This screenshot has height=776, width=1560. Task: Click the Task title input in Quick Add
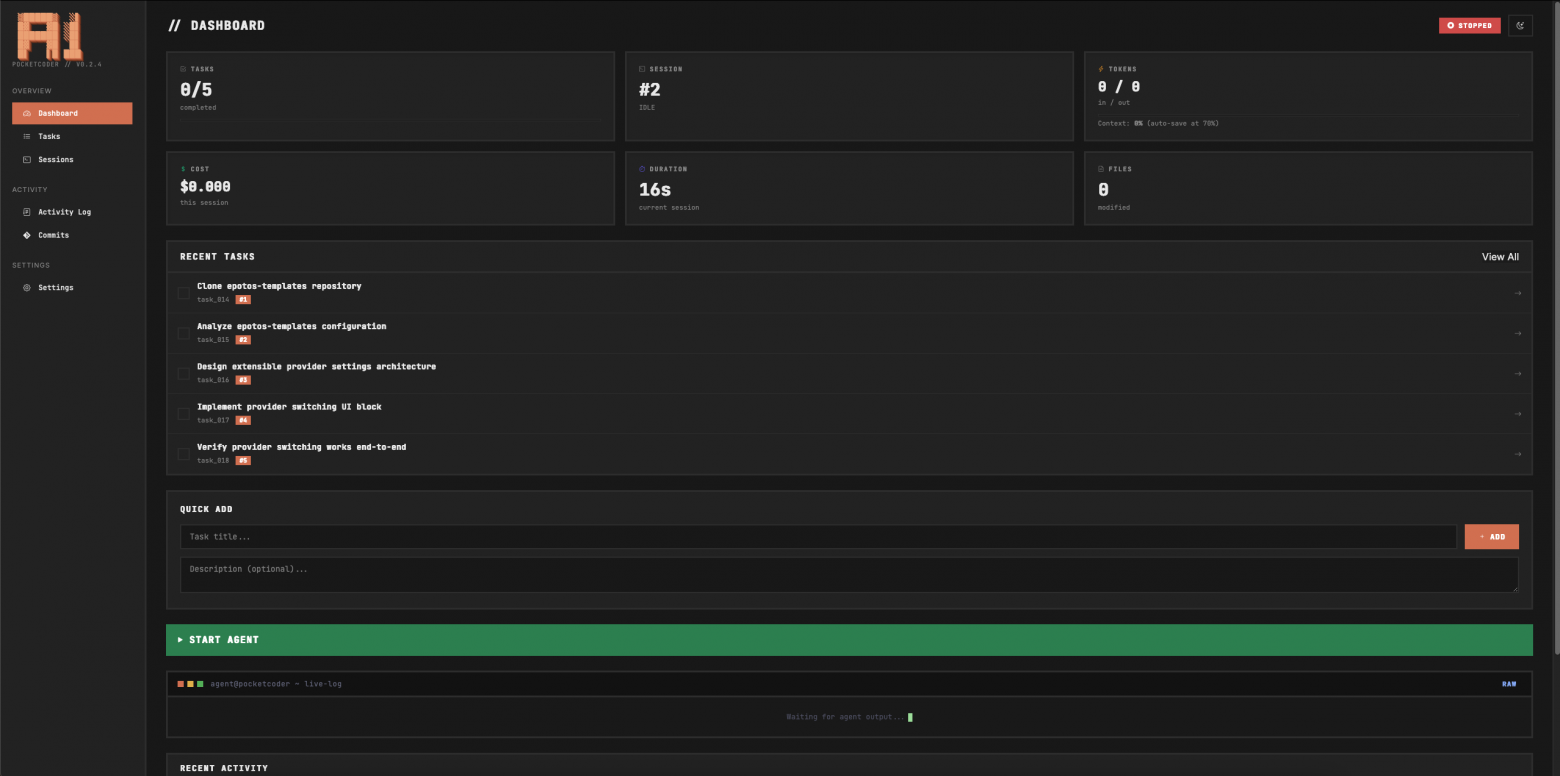[820, 536]
